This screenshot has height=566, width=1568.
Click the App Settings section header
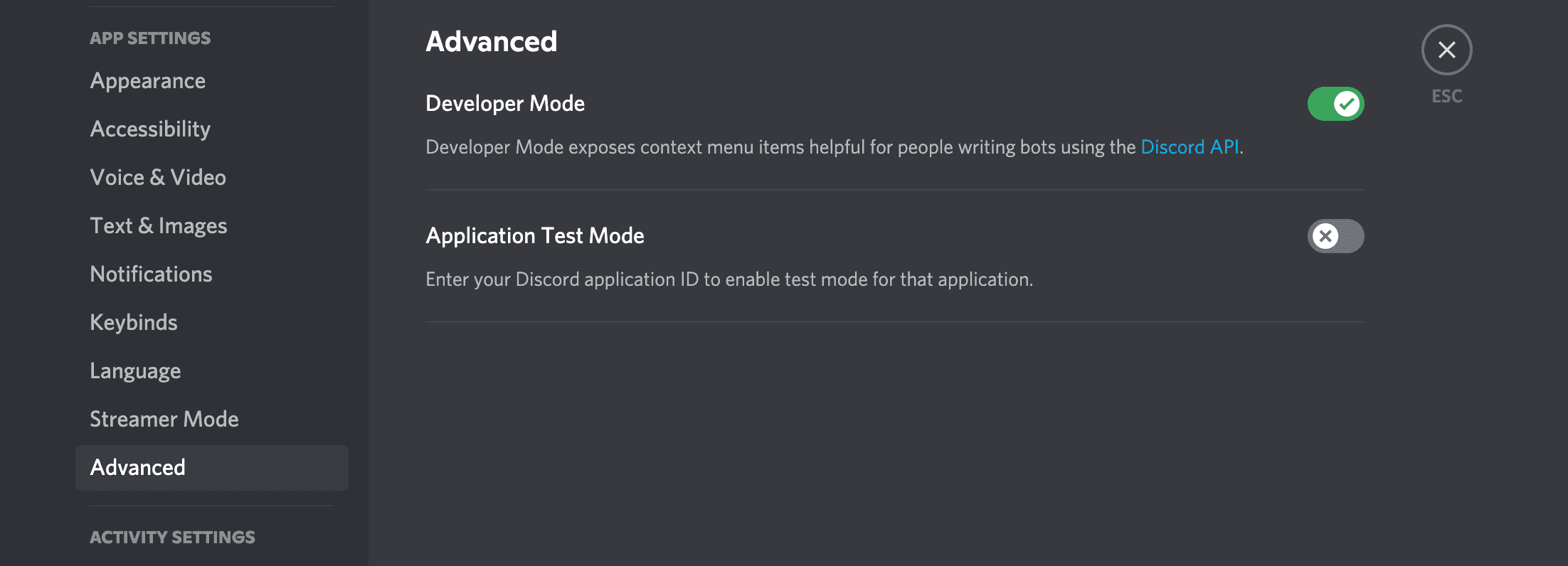point(150,38)
